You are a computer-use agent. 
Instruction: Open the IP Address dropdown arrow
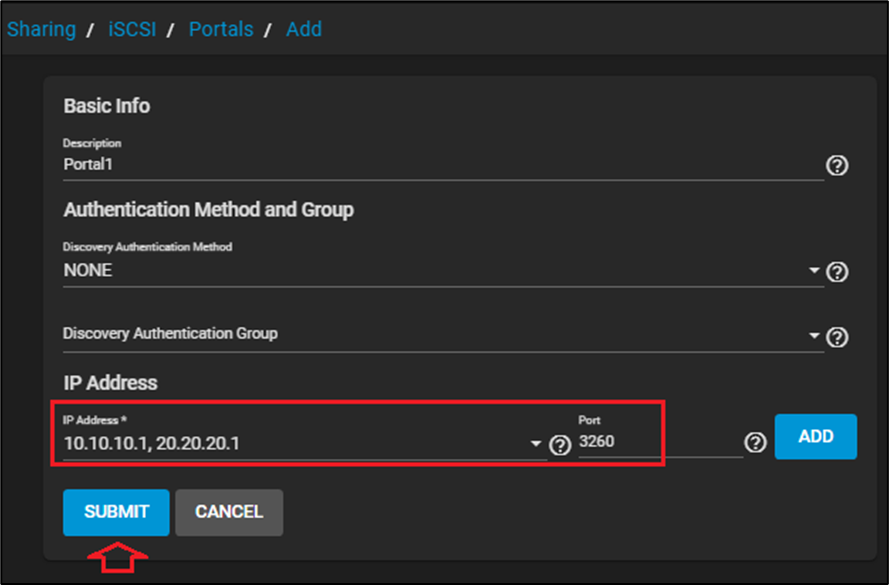pos(536,444)
